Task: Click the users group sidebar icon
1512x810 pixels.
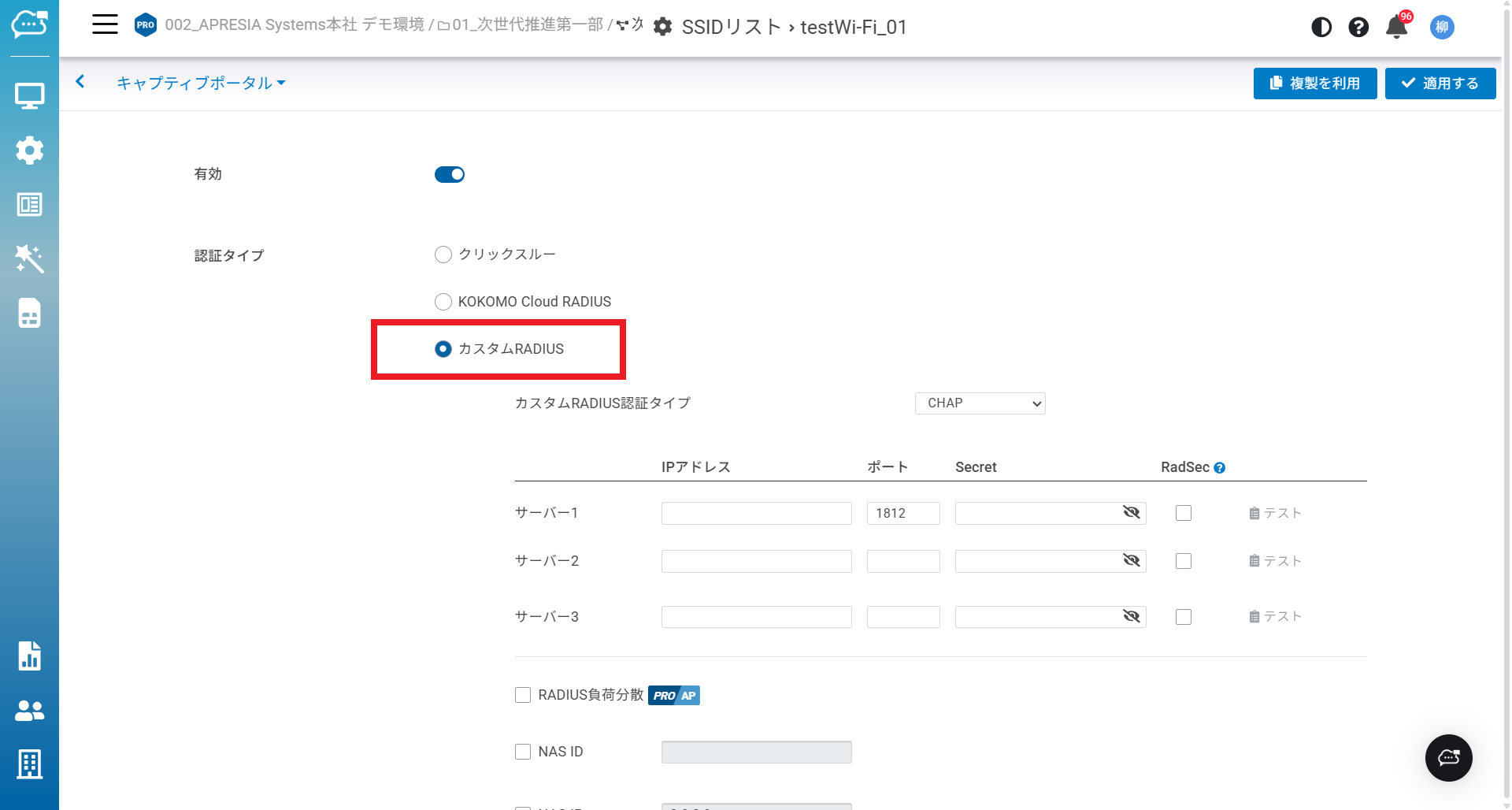Action: coord(29,711)
